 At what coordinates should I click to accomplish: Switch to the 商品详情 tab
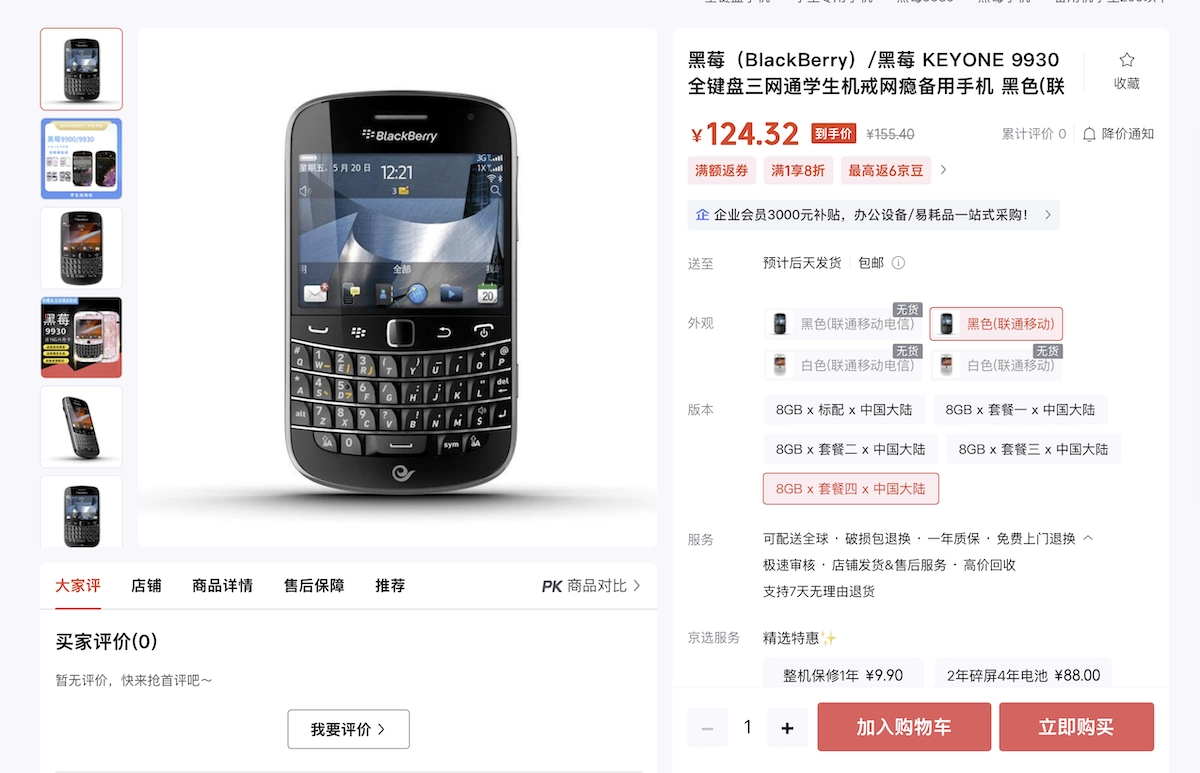tap(222, 586)
